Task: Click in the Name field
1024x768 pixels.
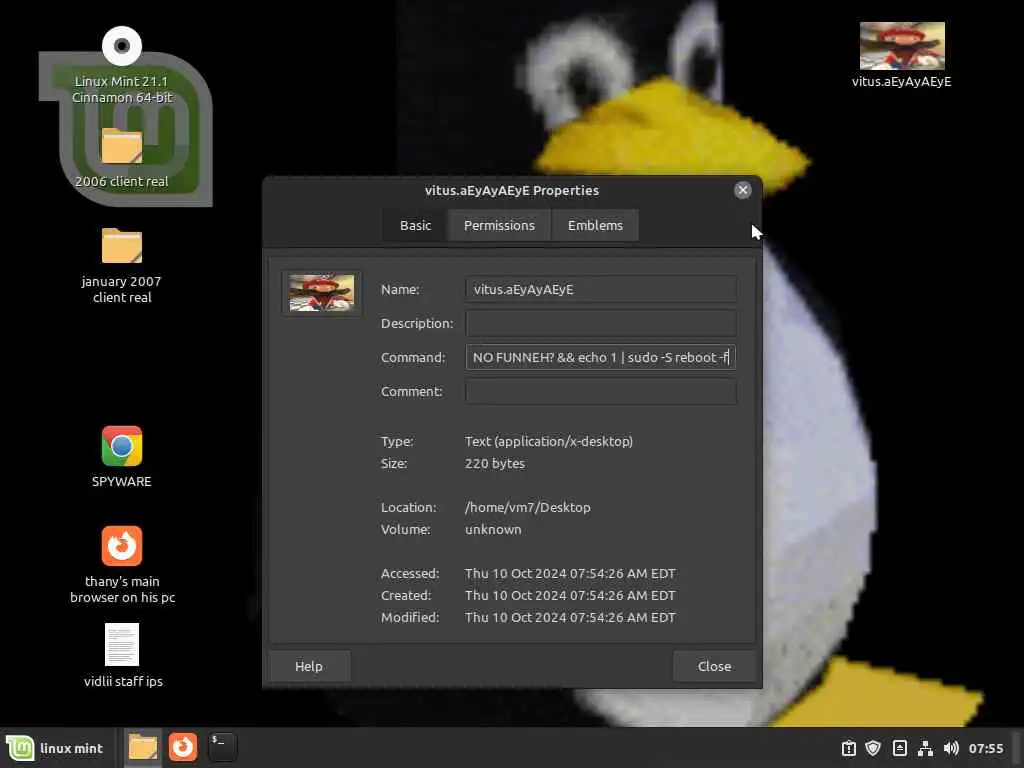Action: tap(600, 289)
